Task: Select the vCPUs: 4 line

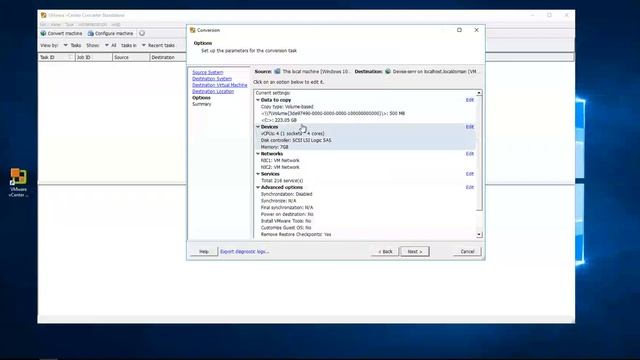Action: tap(293, 133)
